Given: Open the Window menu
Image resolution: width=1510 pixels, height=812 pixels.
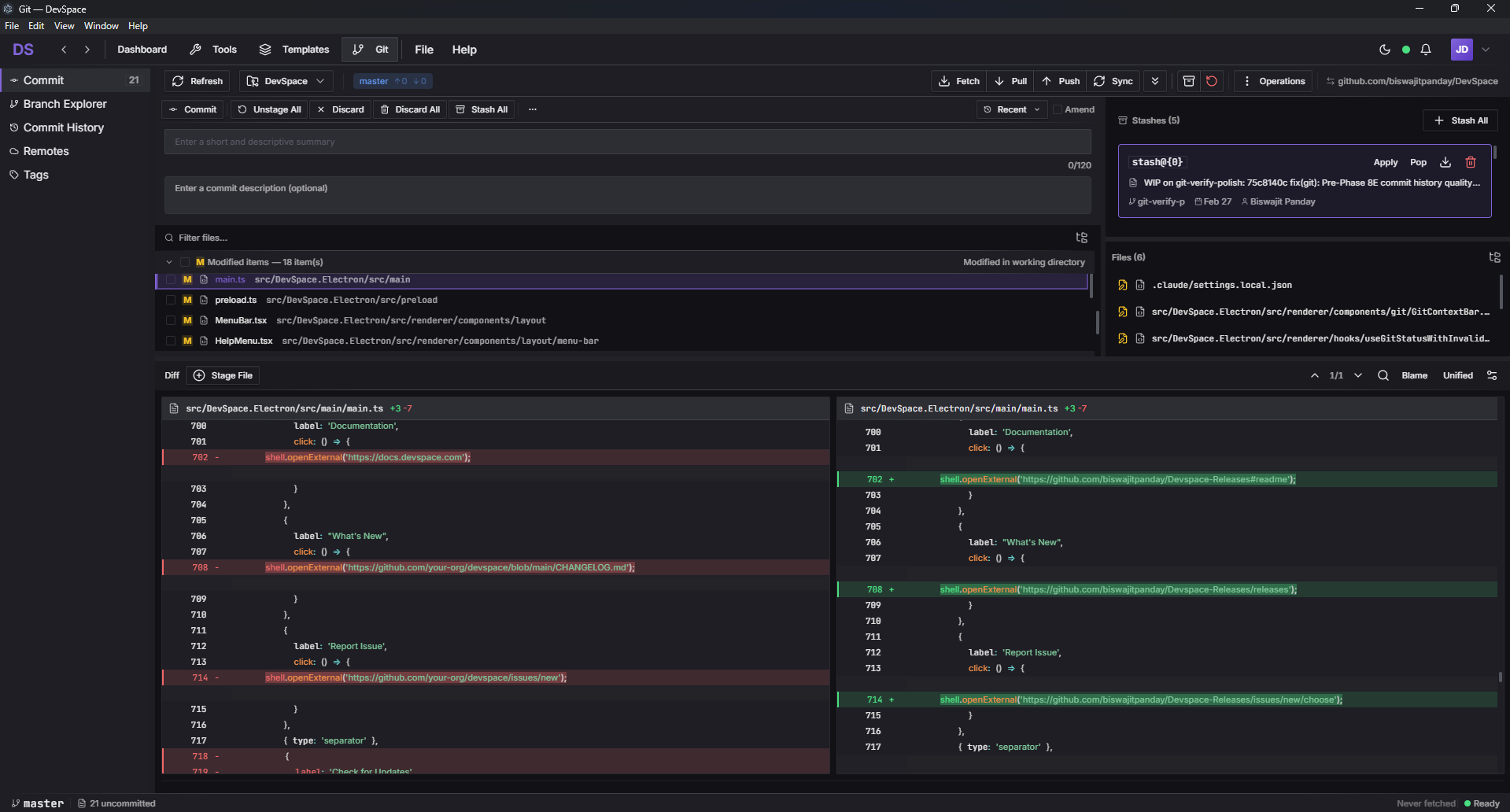Looking at the screenshot, I should [x=102, y=26].
